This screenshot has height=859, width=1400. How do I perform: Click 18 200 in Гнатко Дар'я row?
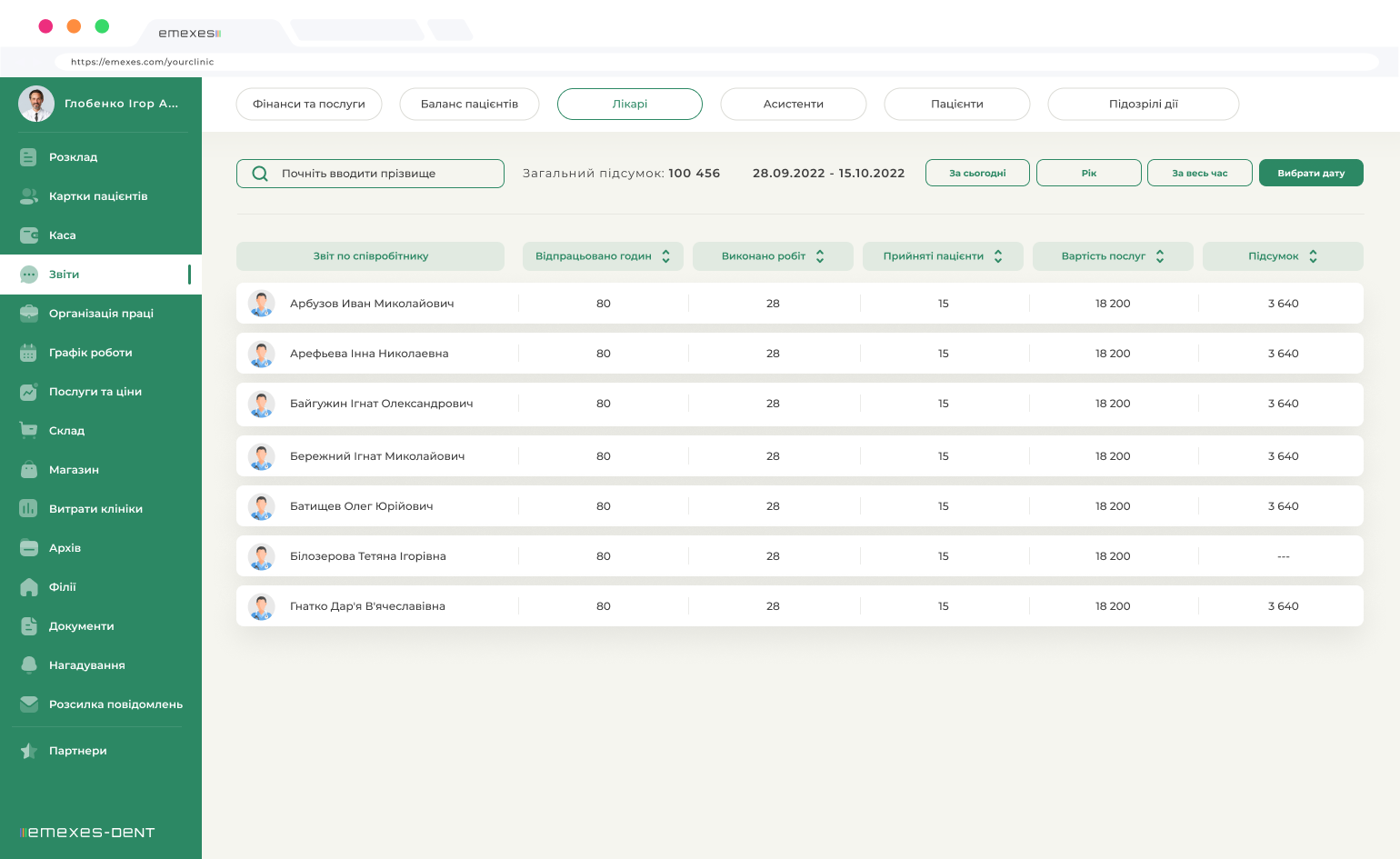pos(1113,606)
